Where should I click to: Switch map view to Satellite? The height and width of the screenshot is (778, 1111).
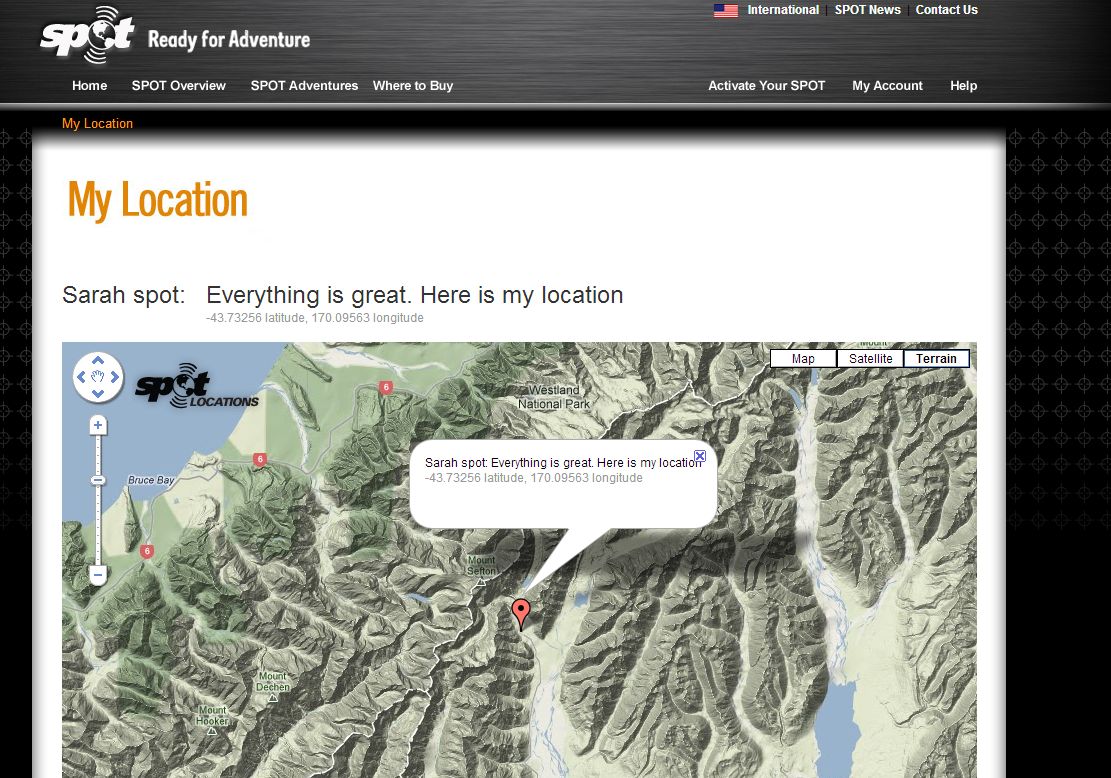(x=870, y=359)
